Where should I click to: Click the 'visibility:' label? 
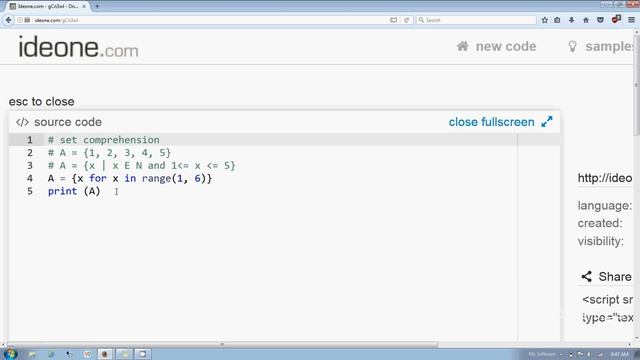(x=601, y=241)
